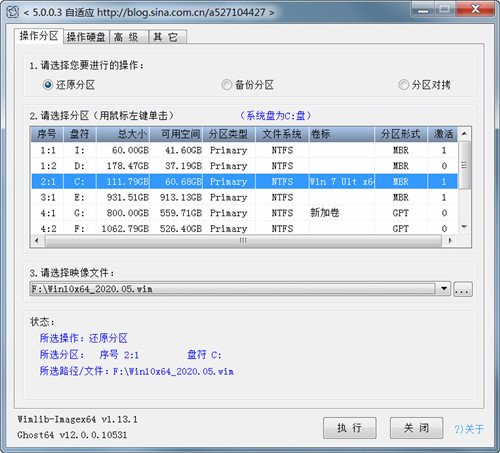Screen dimensions: 500x453
Task: Expand the image file path dropdown
Action: (x=444, y=289)
